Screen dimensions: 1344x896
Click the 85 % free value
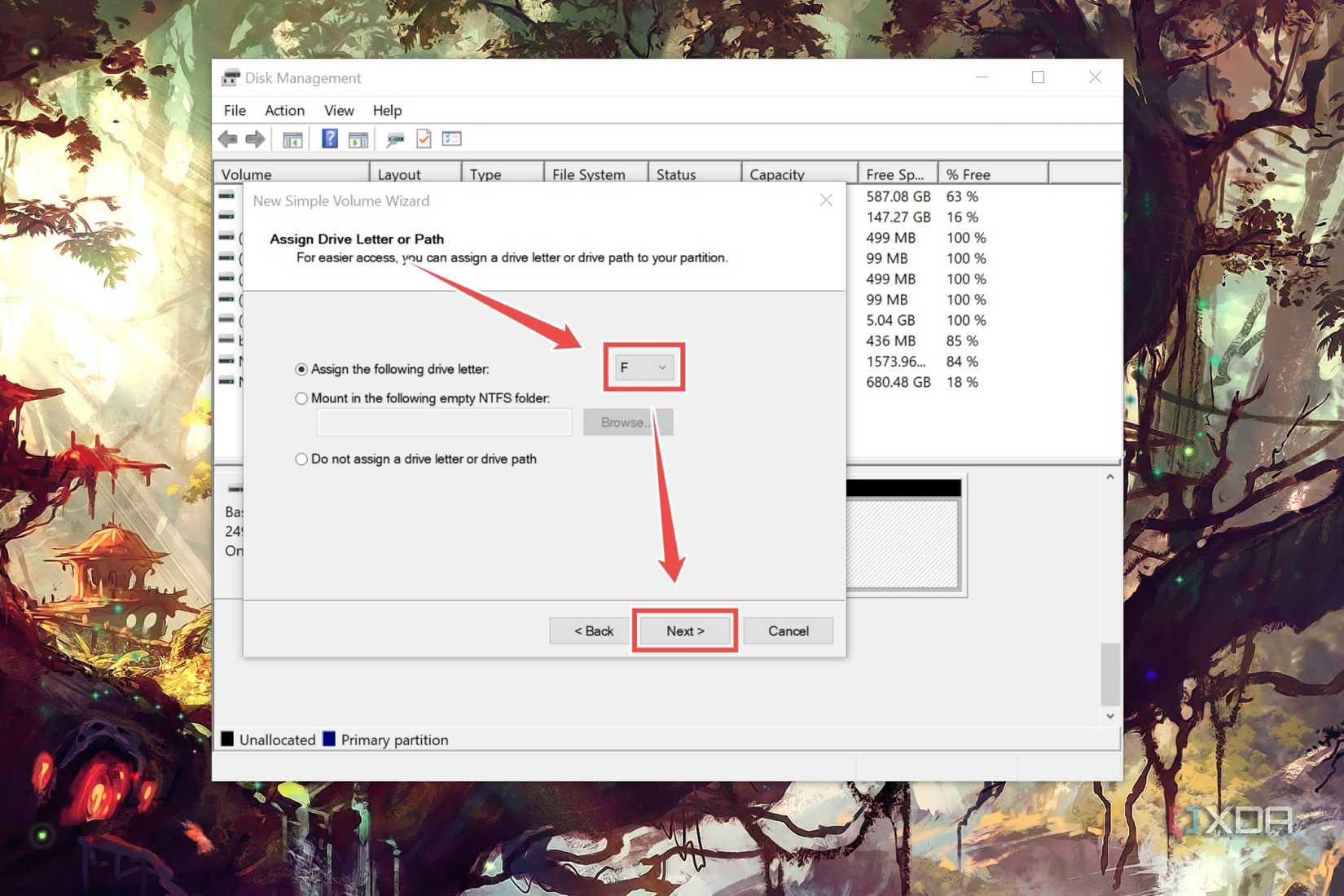(962, 340)
